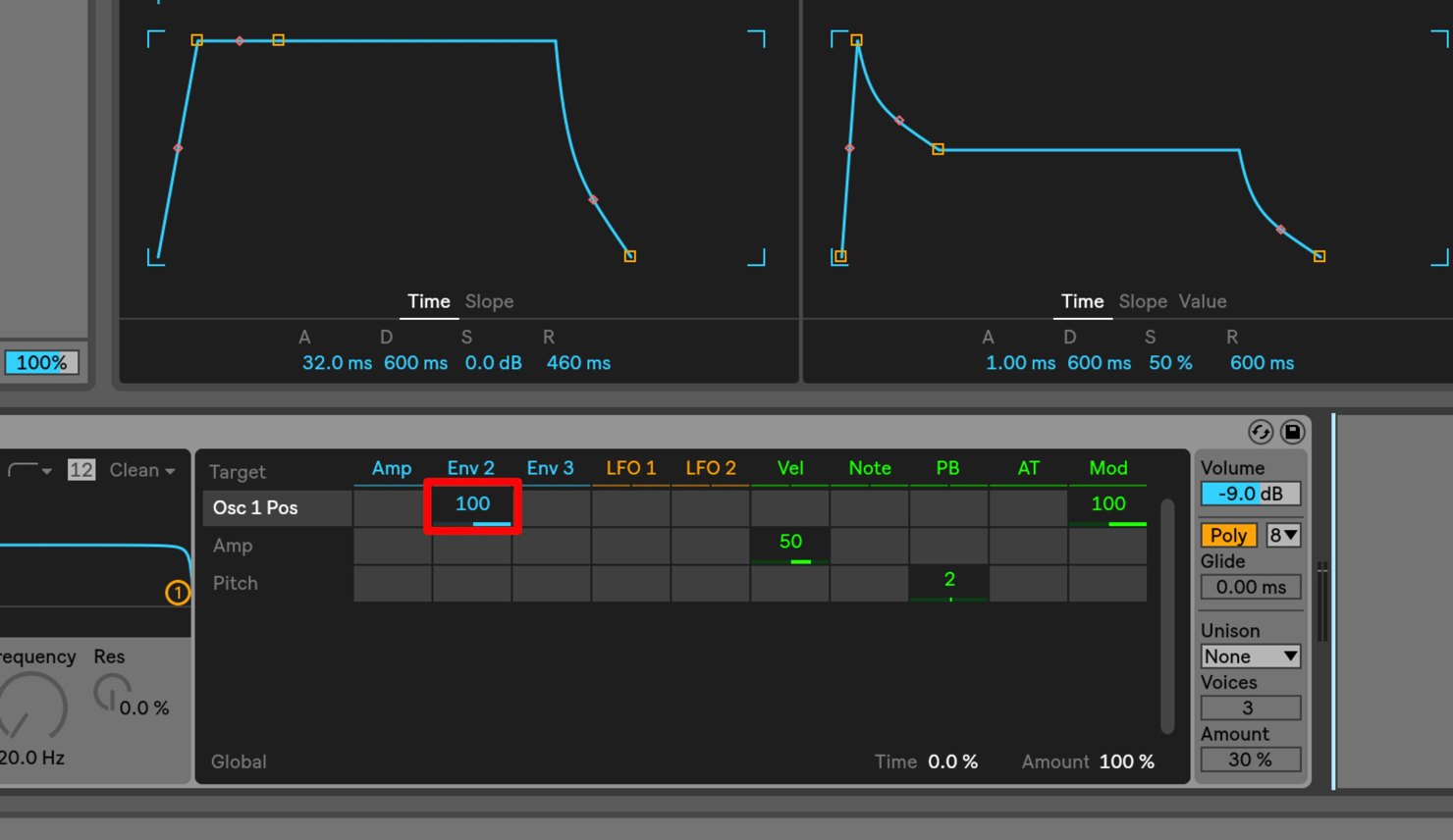Open the filter type shape dropdown
The image size is (1453, 840).
[x=29, y=470]
